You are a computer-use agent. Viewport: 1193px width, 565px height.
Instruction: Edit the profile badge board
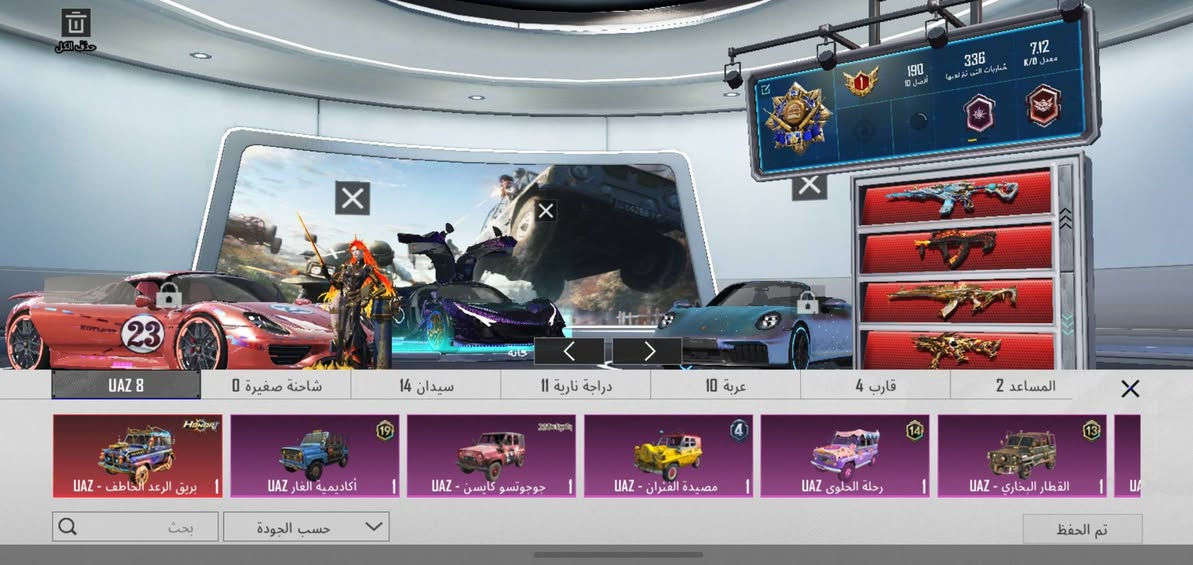click(x=765, y=90)
